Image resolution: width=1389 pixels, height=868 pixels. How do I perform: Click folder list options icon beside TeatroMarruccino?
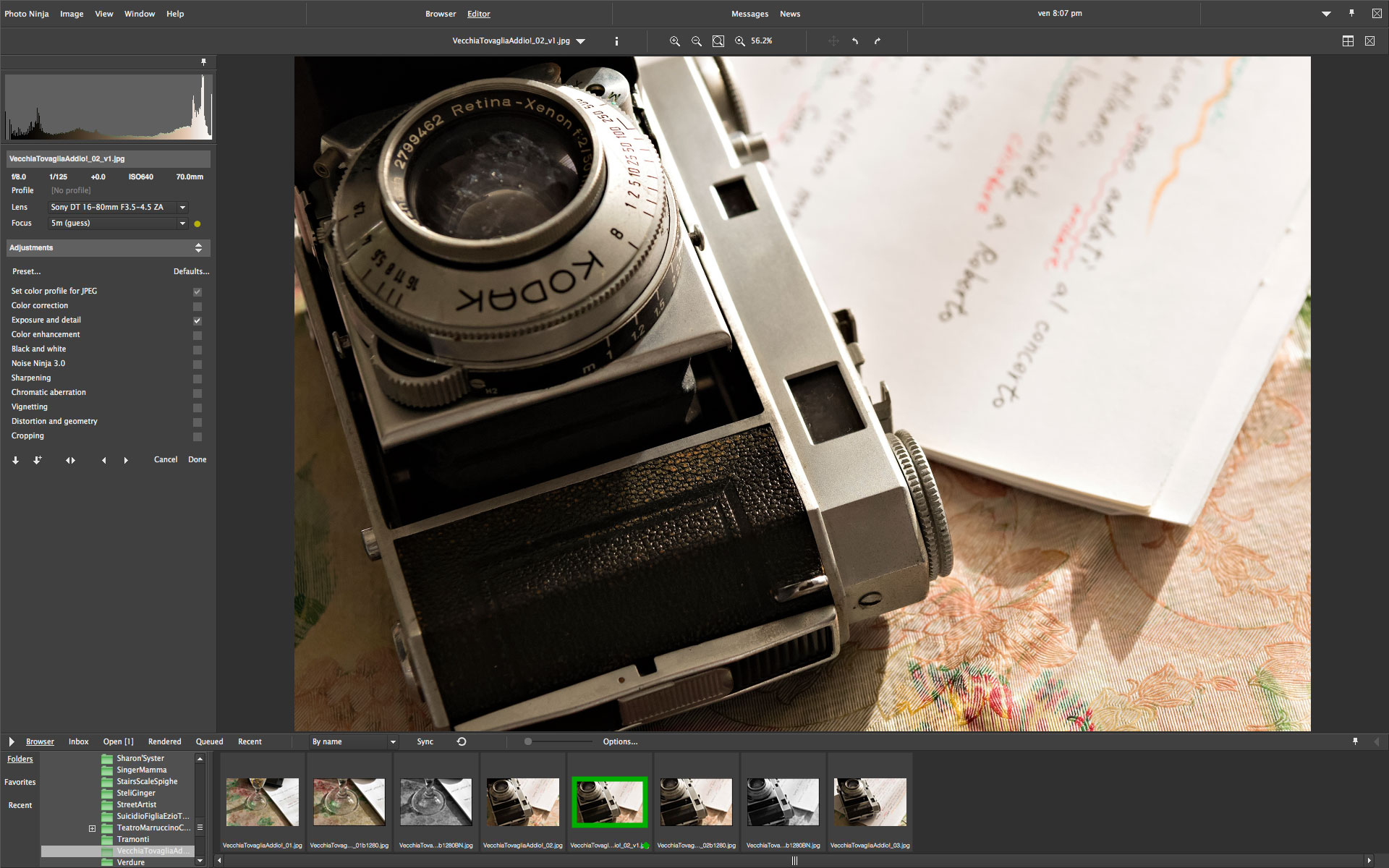click(x=200, y=827)
